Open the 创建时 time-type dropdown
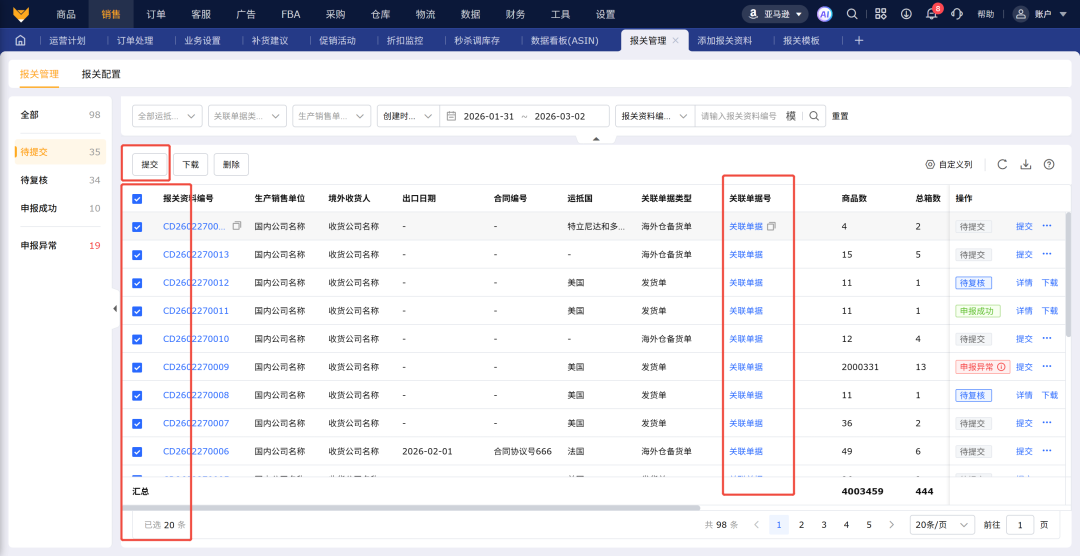This screenshot has width=1080, height=556. 408,116
